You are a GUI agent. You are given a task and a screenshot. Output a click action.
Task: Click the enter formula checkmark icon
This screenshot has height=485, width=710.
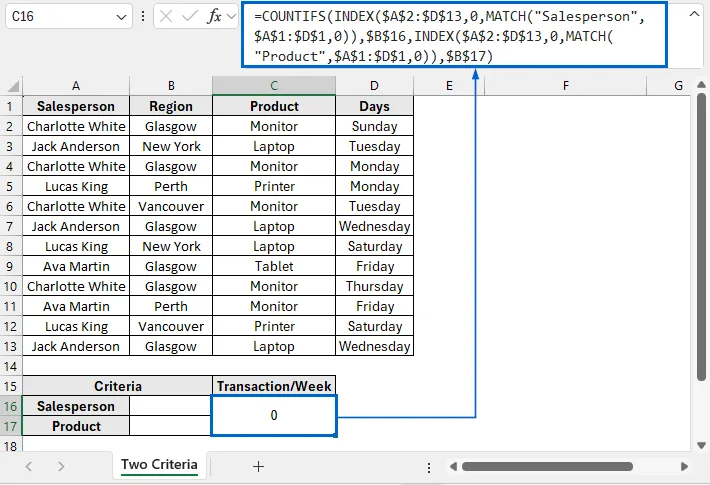(x=189, y=17)
